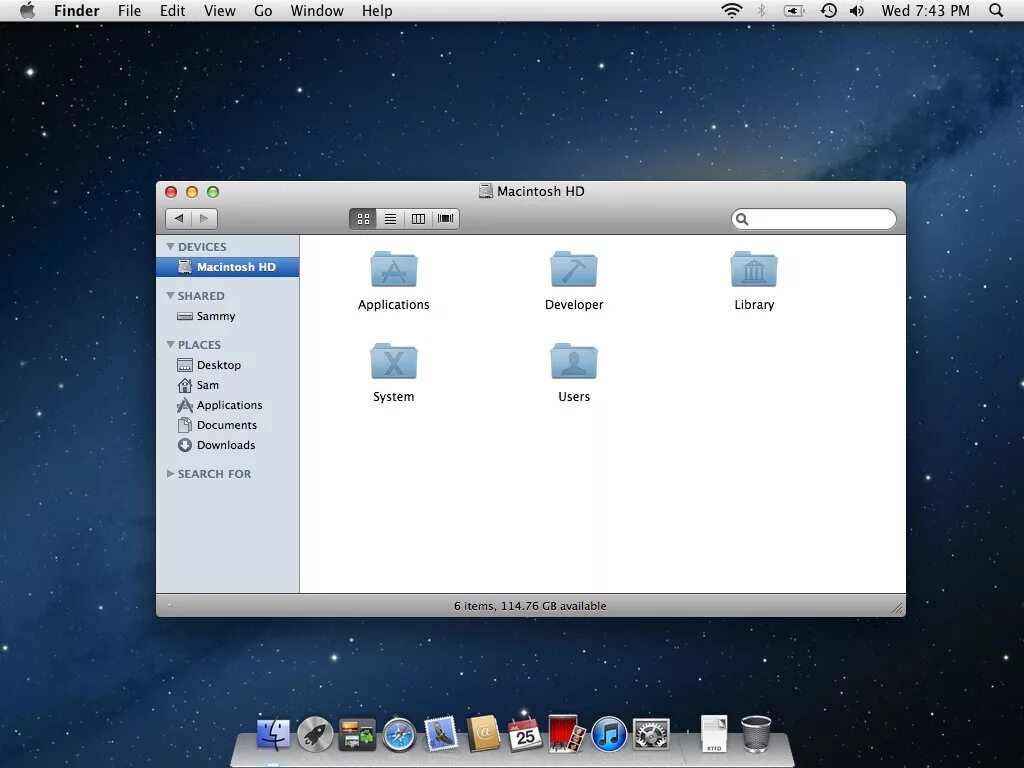Zoom the Macintosh HD window green button
Image resolution: width=1024 pixels, height=768 pixels.
[x=213, y=192]
